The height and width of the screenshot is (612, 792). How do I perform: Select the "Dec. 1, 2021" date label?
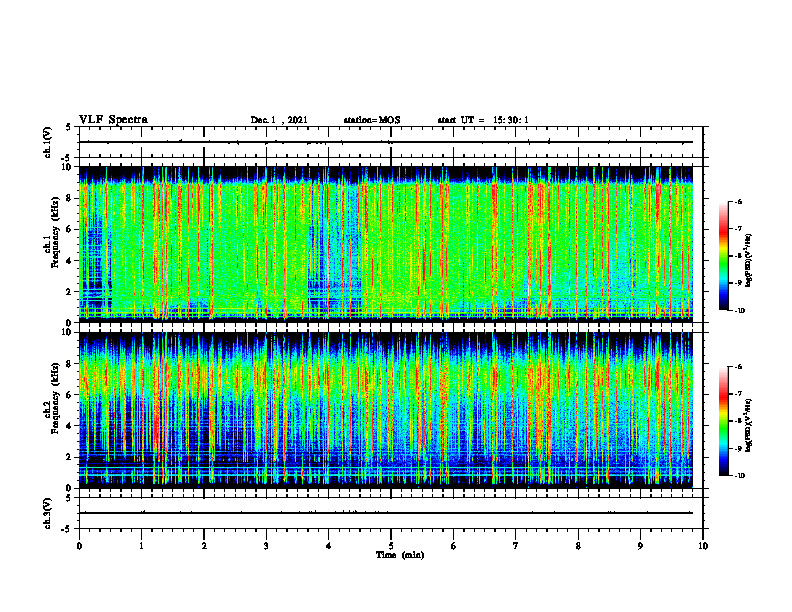pos(279,120)
